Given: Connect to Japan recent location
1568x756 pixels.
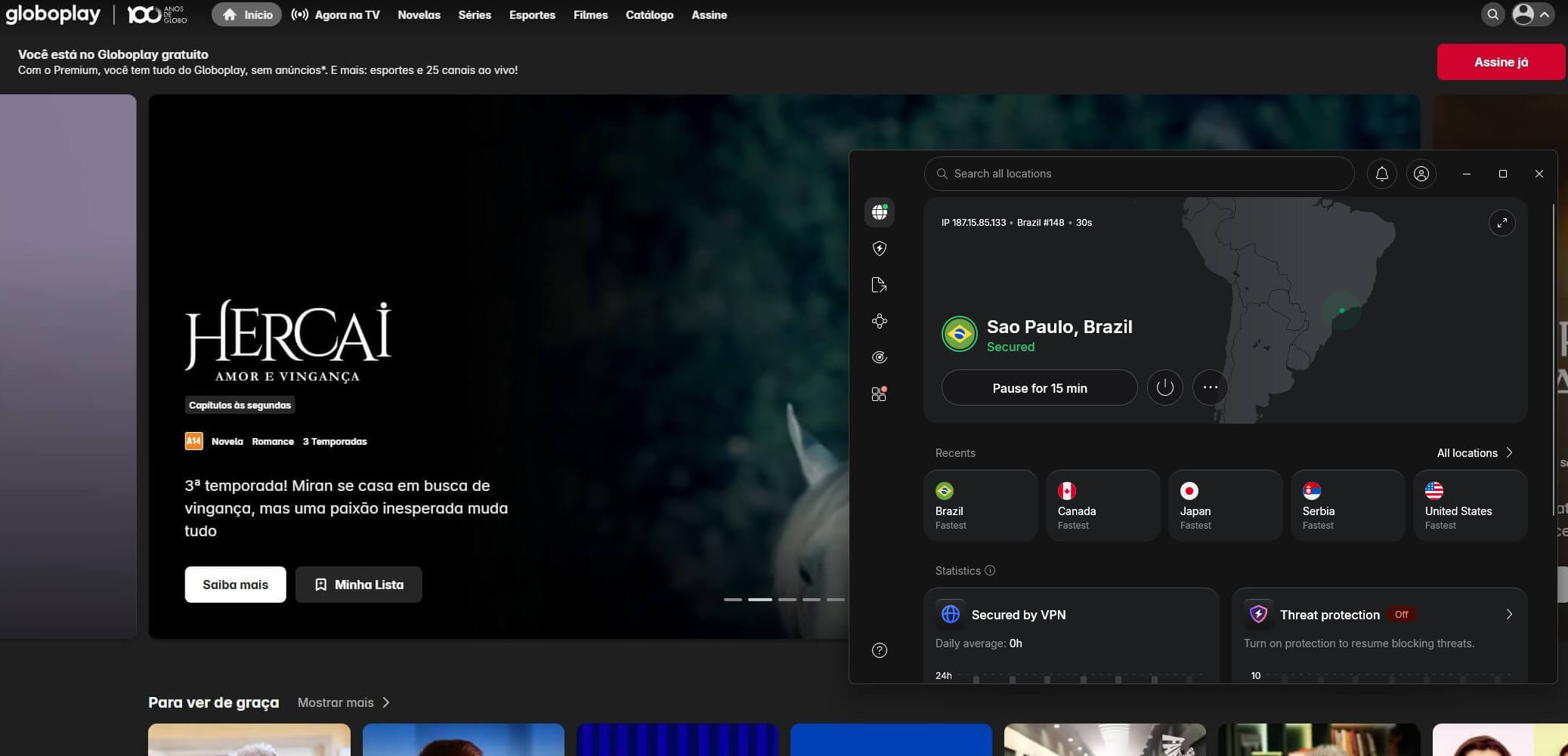Looking at the screenshot, I should 1225,505.
